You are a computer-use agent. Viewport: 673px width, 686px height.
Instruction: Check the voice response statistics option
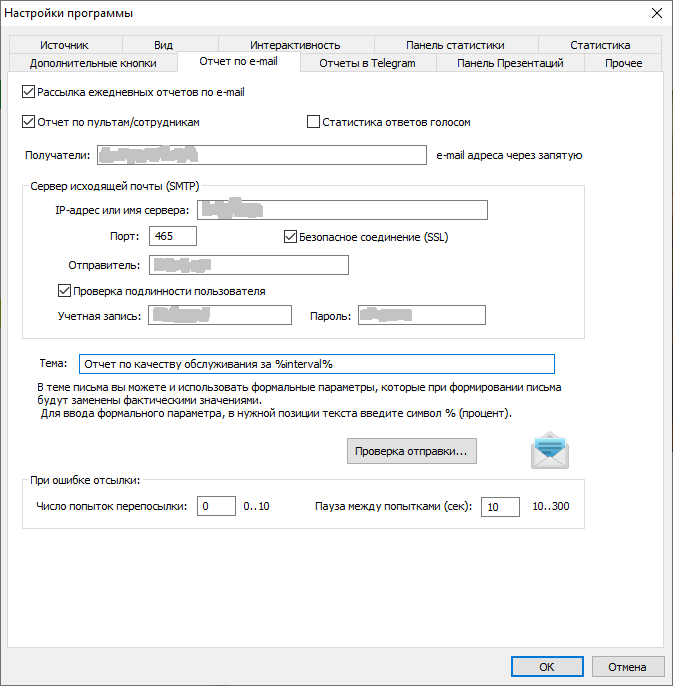click(x=314, y=122)
